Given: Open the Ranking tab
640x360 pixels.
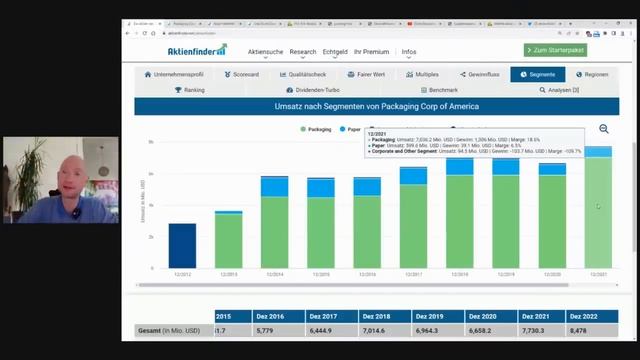Looking at the screenshot, I should pyautogui.click(x=190, y=90).
